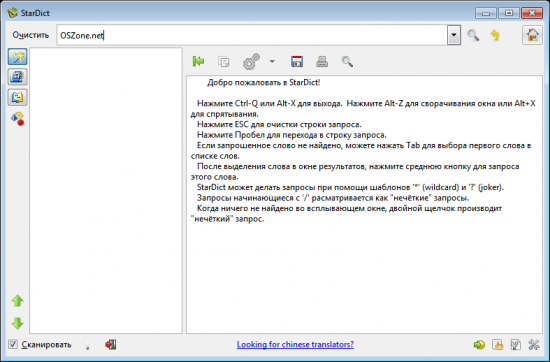The height and width of the screenshot is (362, 550).
Task: Toggle the Сканировать checkbox
Action: point(13,344)
